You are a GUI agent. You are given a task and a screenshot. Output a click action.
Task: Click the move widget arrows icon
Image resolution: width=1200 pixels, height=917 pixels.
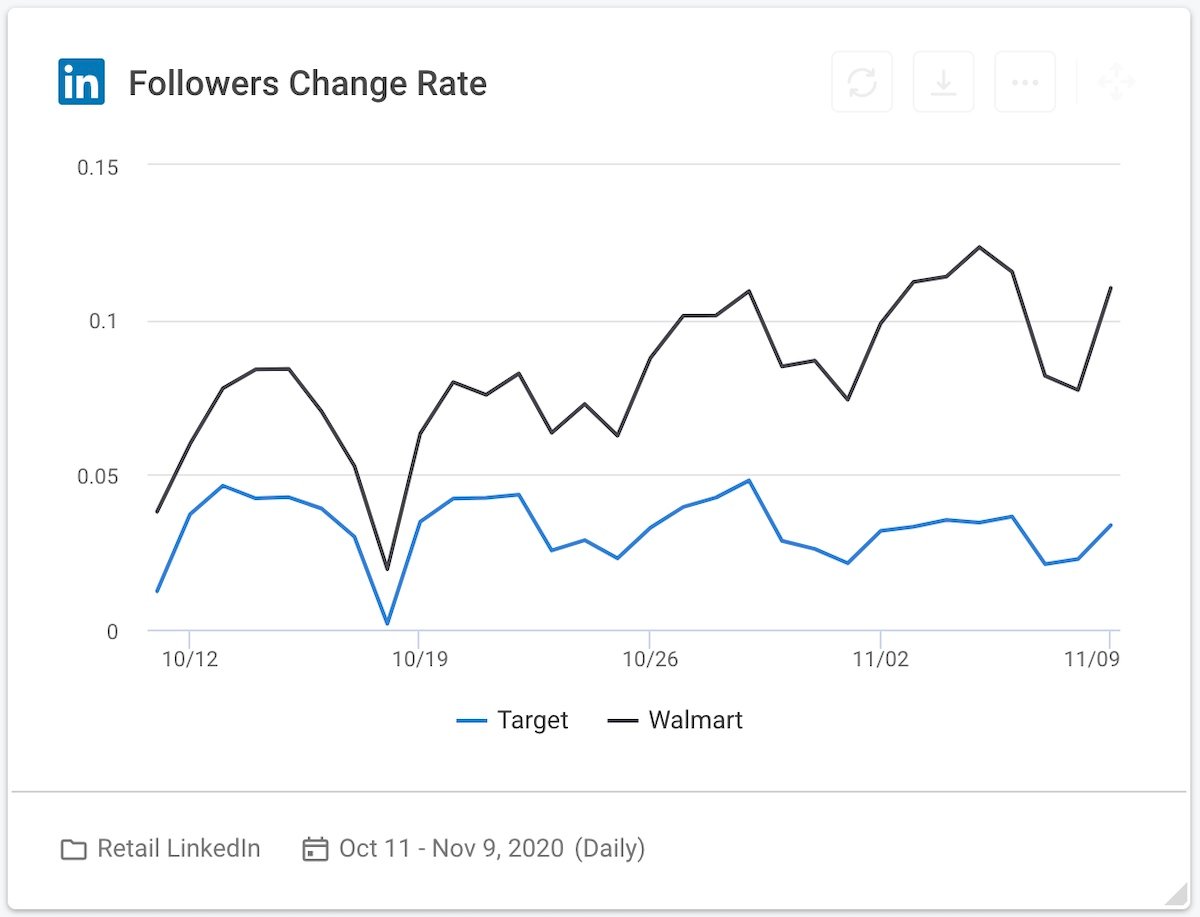click(1116, 82)
